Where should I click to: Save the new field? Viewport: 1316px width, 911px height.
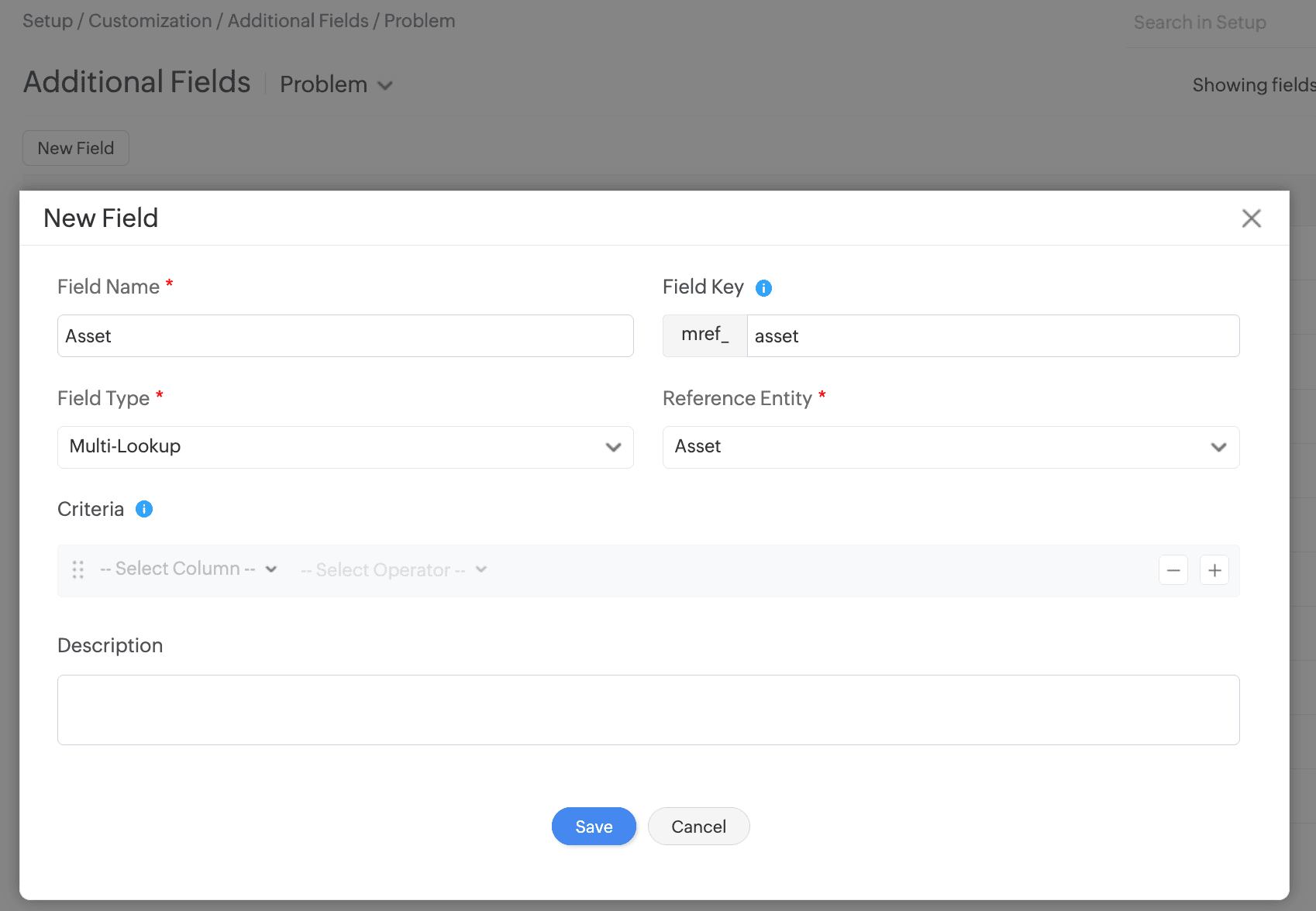point(594,827)
